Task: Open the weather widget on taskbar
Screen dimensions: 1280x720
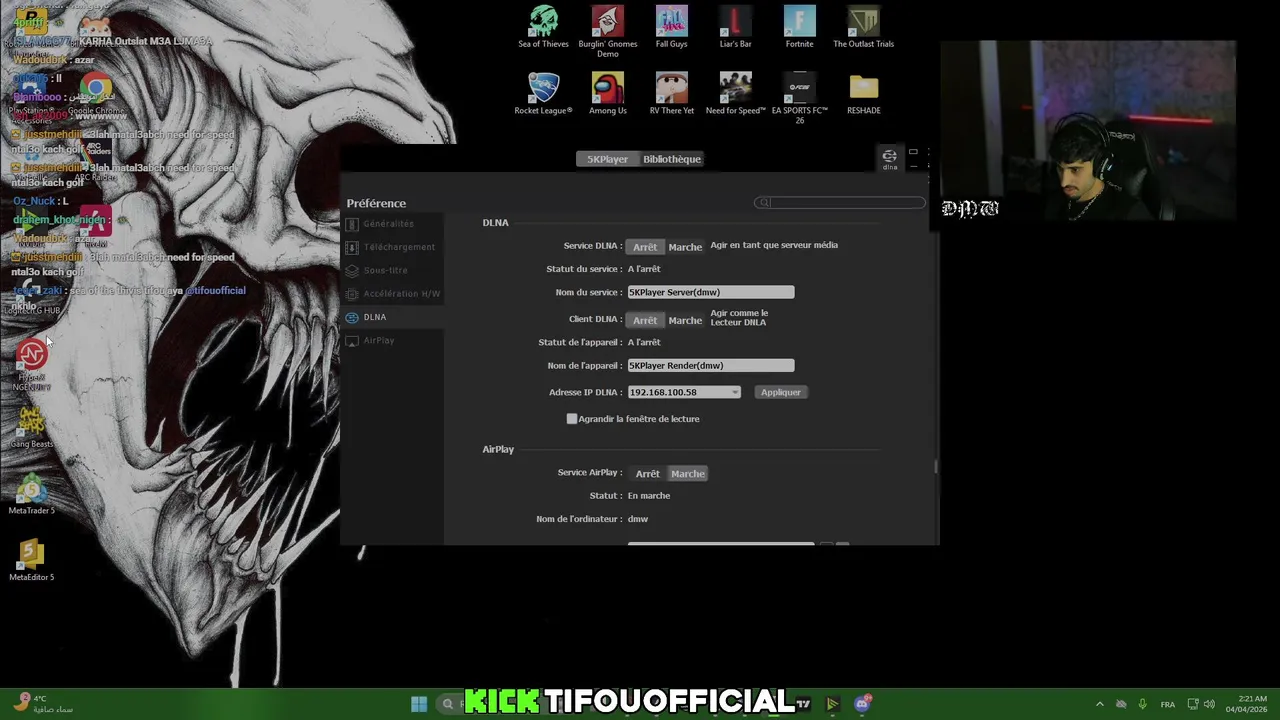Action: point(42,704)
